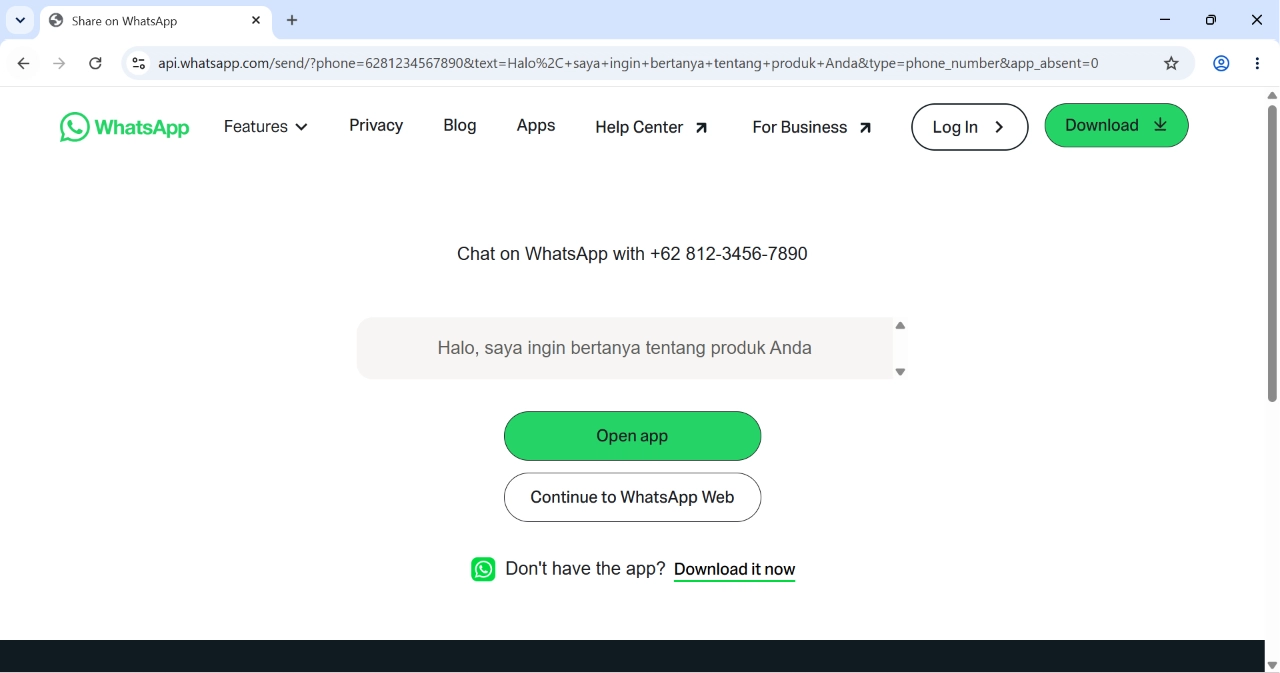View site information icon in address bar
The height and width of the screenshot is (673, 1280).
[139, 63]
